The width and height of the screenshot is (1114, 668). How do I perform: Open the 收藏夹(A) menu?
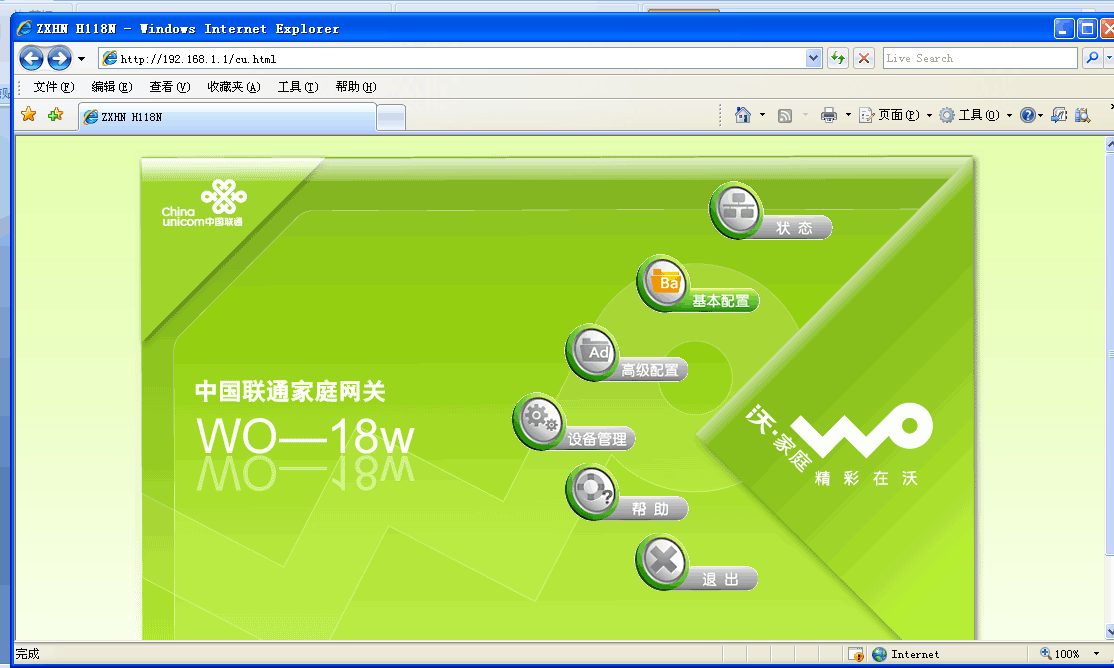click(234, 87)
